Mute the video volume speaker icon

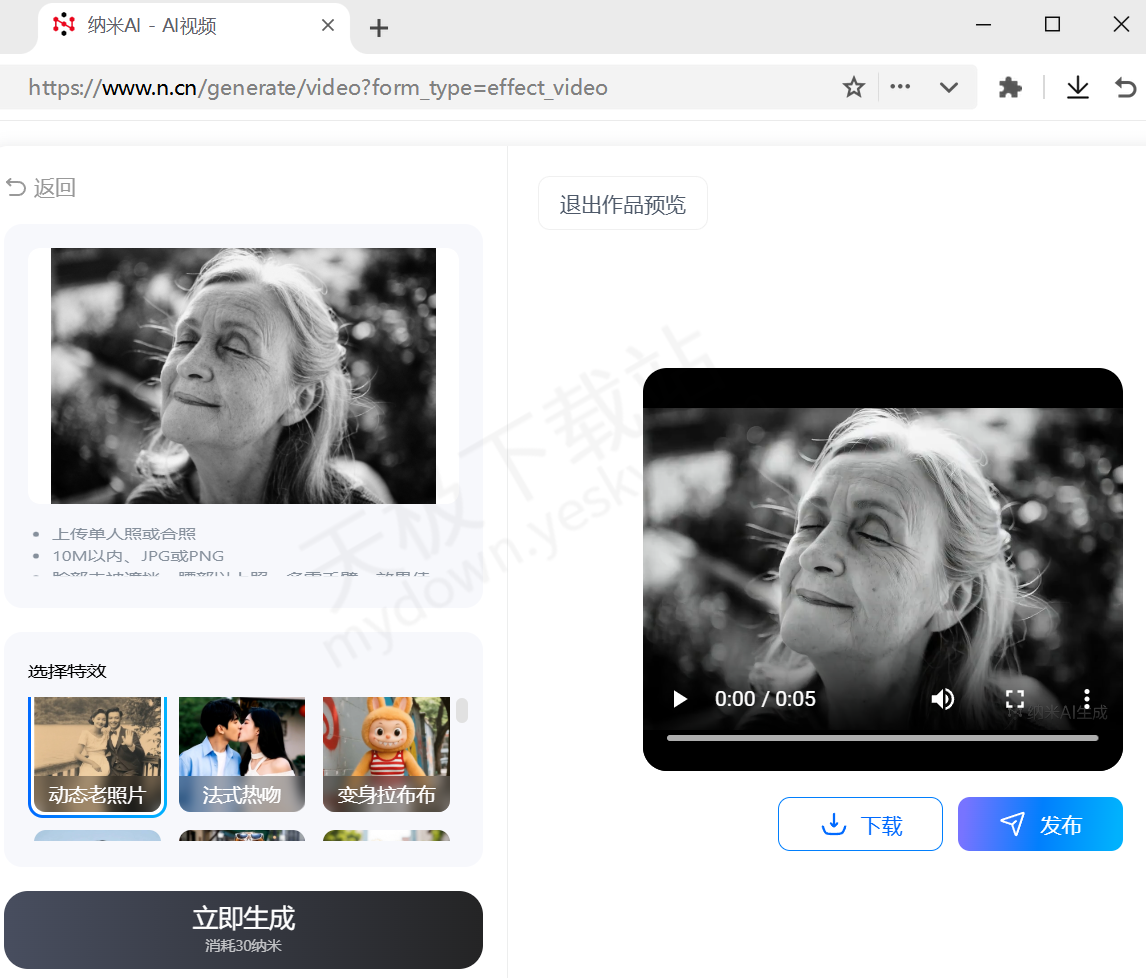(942, 699)
